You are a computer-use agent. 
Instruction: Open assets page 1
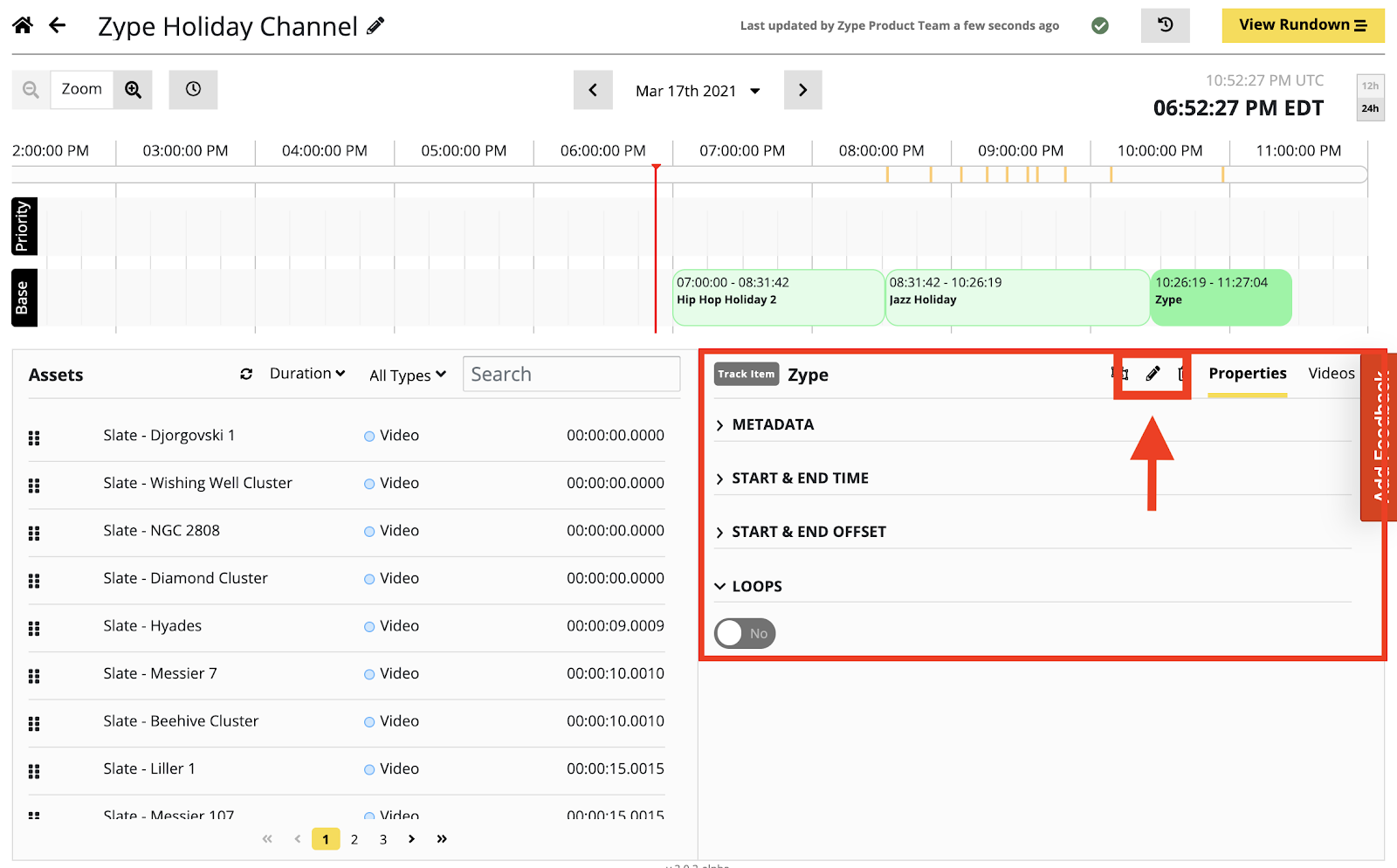(326, 839)
